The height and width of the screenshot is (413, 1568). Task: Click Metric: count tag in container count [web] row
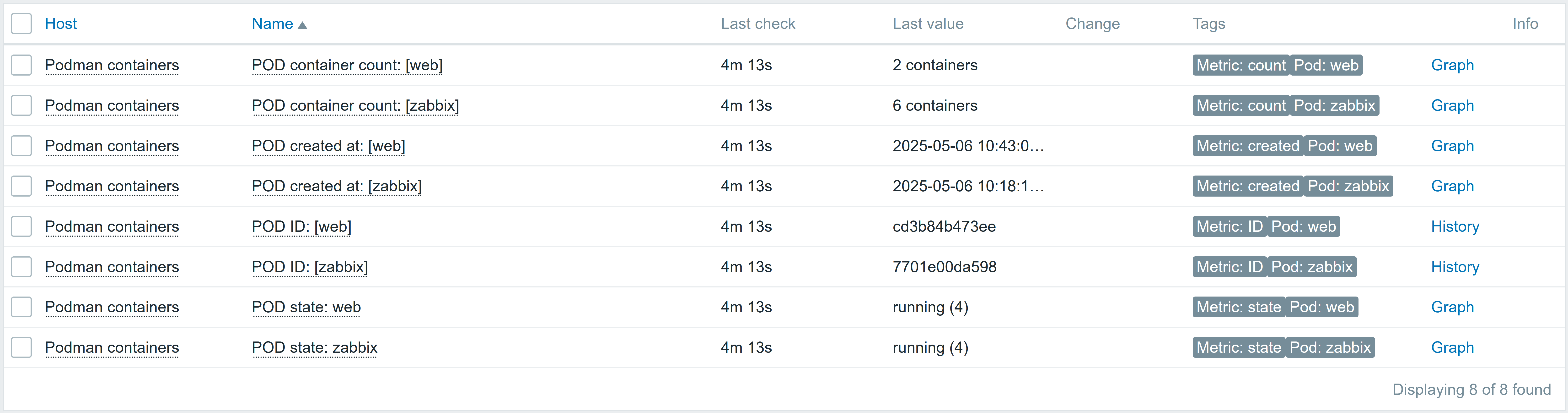point(1241,65)
